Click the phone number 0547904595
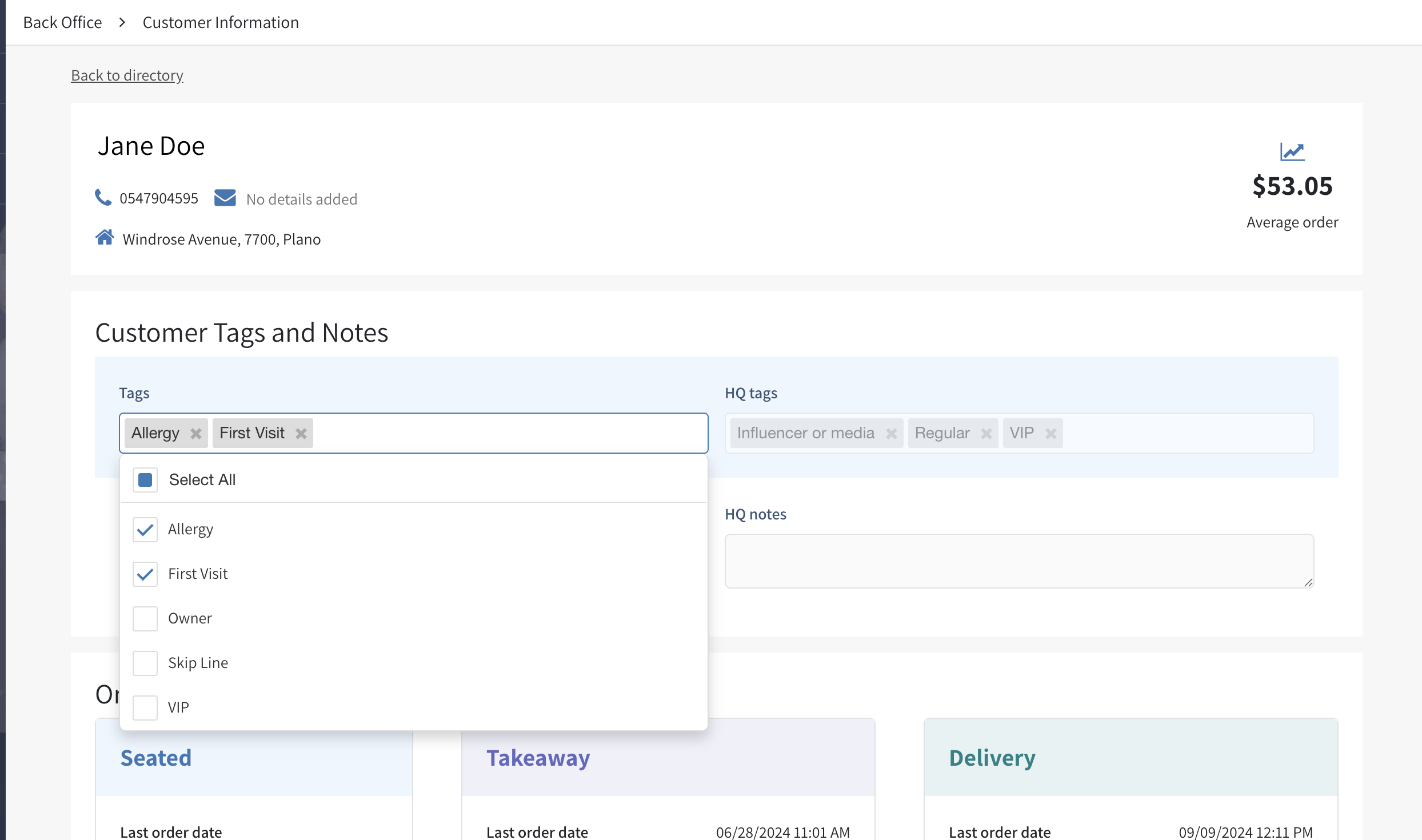The image size is (1422, 840). (159, 198)
